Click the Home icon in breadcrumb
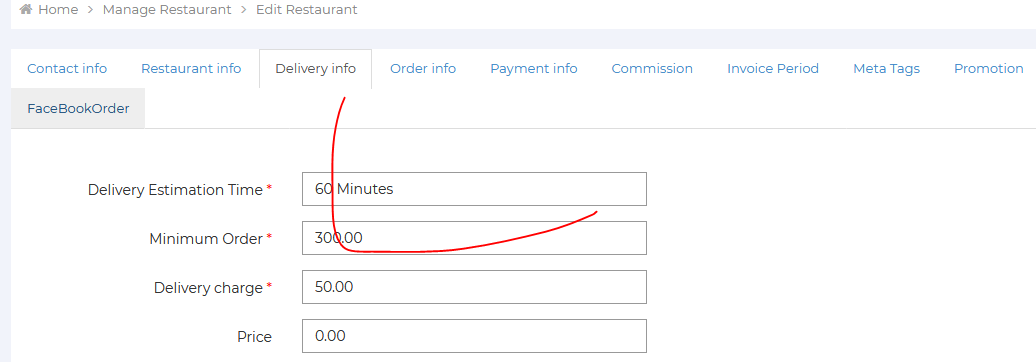 (x=26, y=10)
